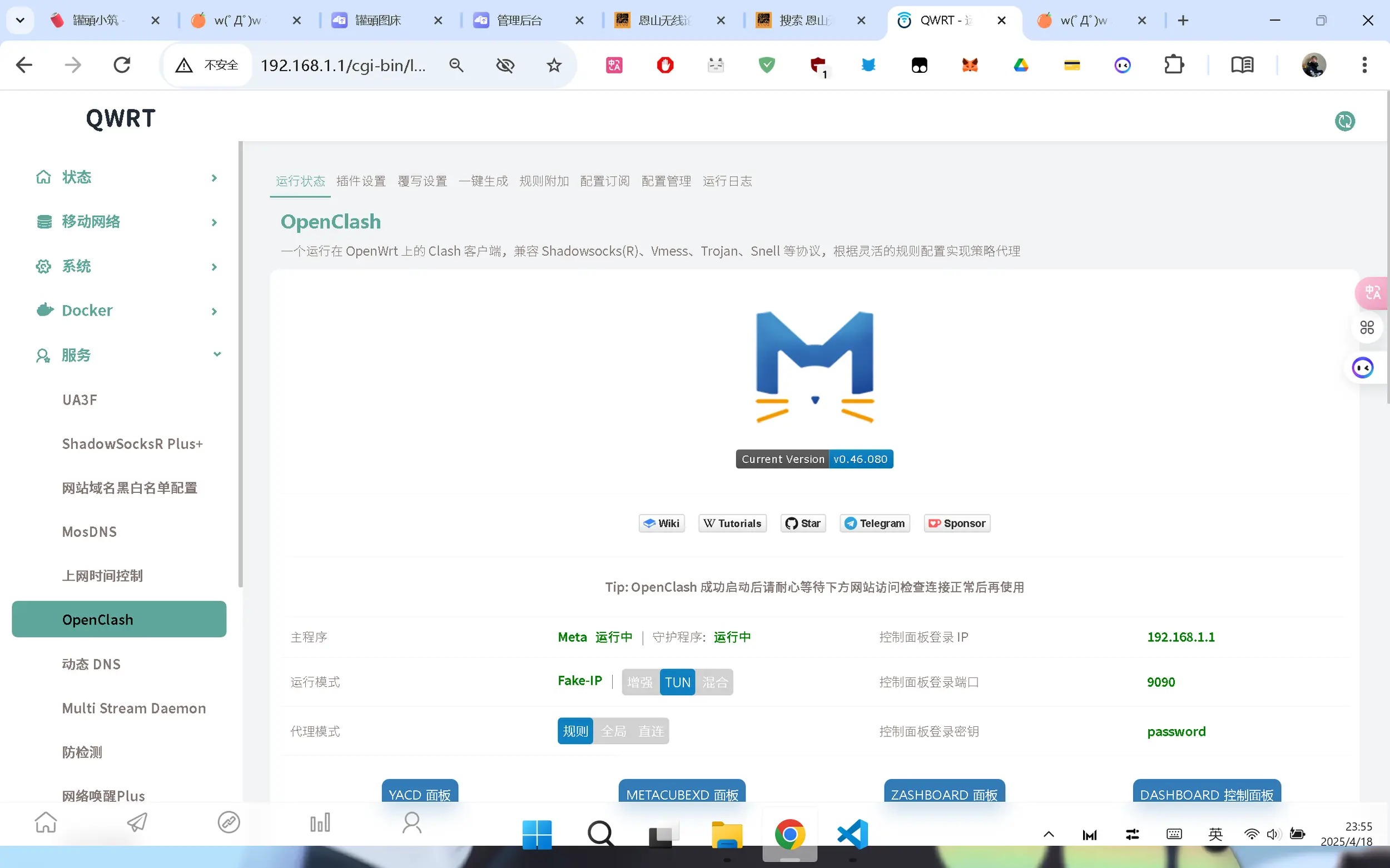Switch to the 规则附加 tab
The height and width of the screenshot is (868, 1390).
pos(544,181)
